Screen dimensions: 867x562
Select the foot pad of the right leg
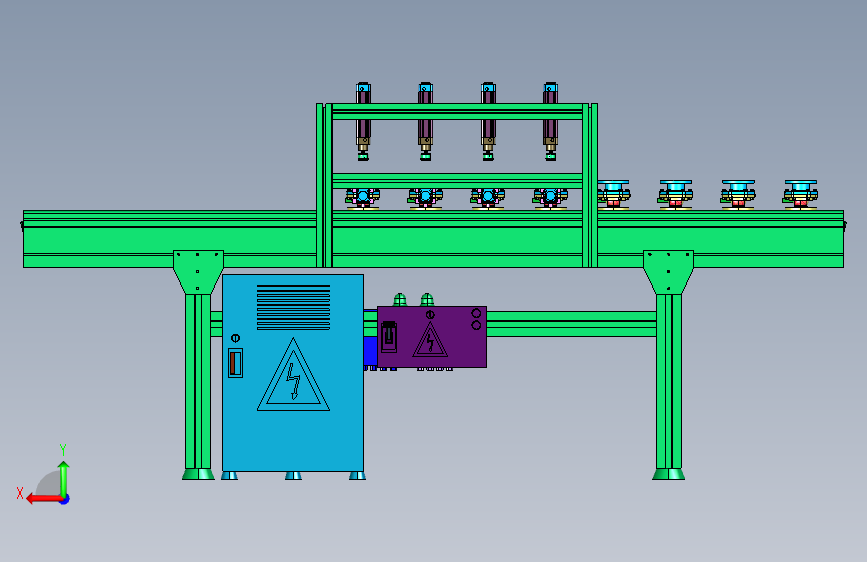668,474
